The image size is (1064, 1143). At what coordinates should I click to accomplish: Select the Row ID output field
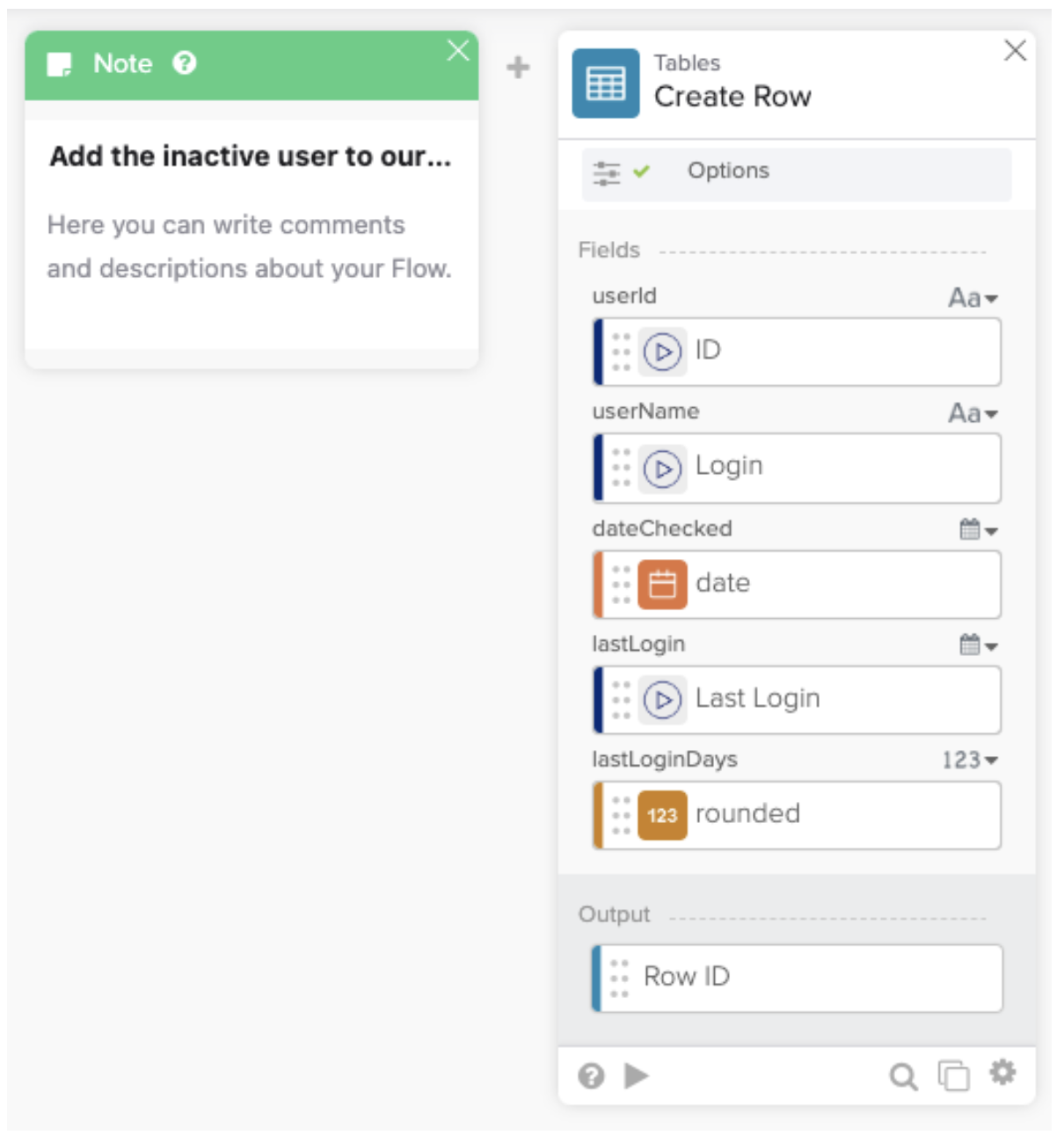coord(798,978)
